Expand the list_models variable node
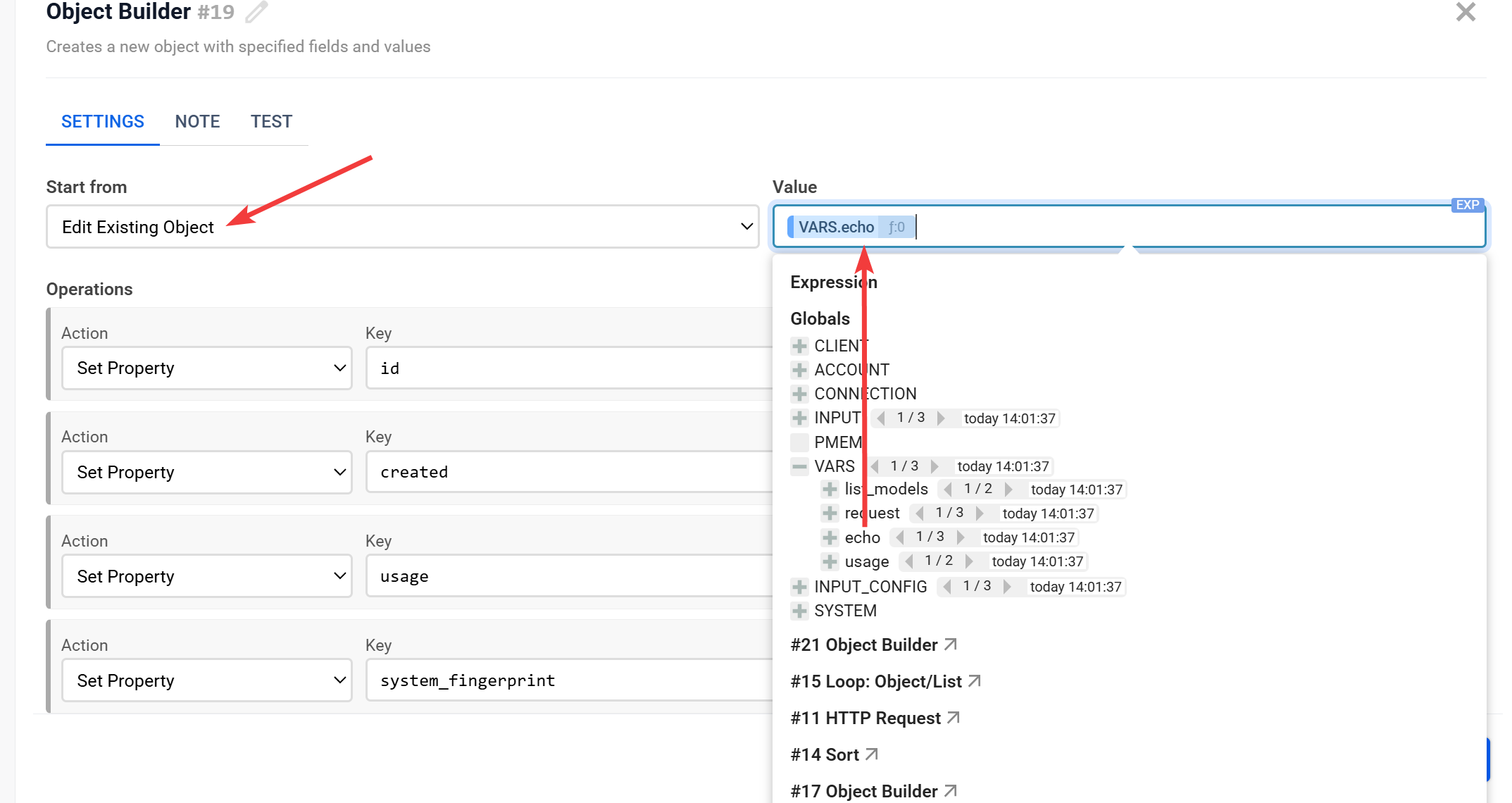This screenshot has width=1512, height=803. (x=830, y=490)
